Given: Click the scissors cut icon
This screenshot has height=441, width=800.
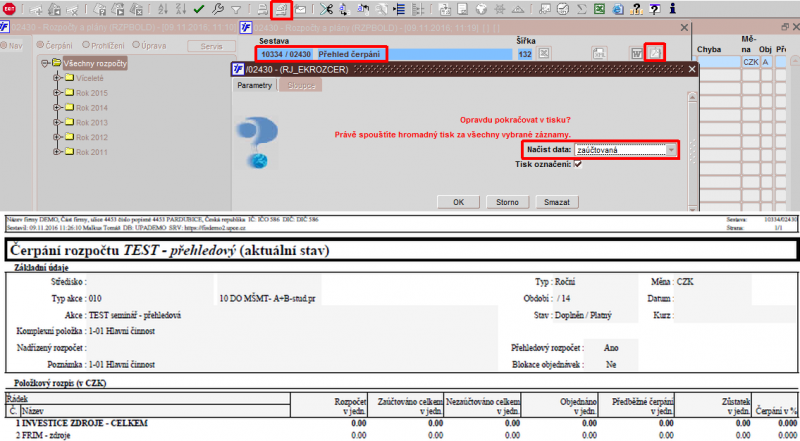Looking at the screenshot, I should tap(326, 9).
